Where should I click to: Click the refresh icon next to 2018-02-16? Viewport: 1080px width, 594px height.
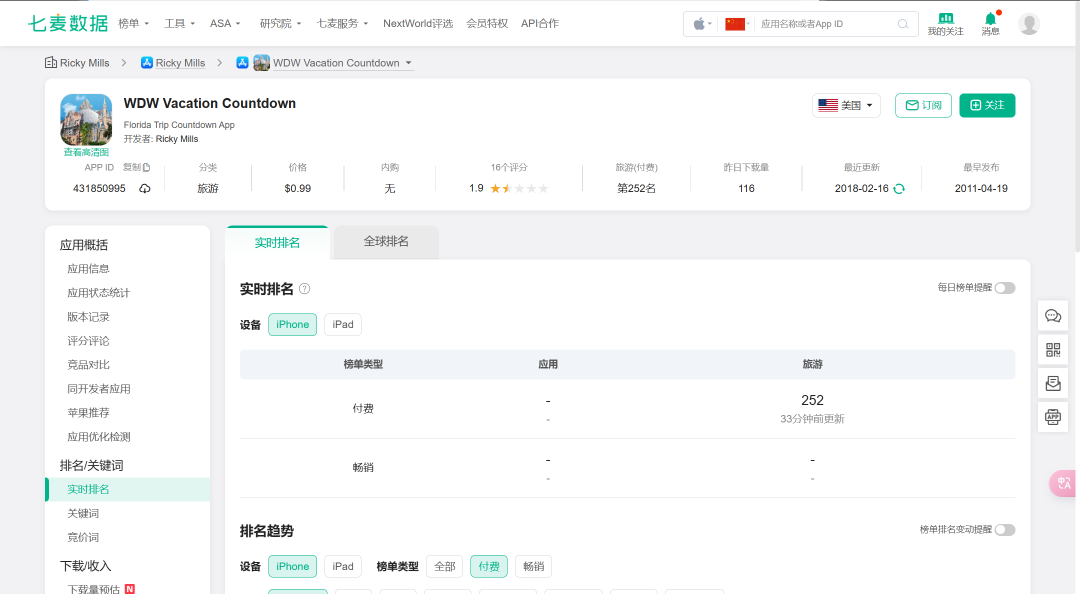(x=899, y=189)
